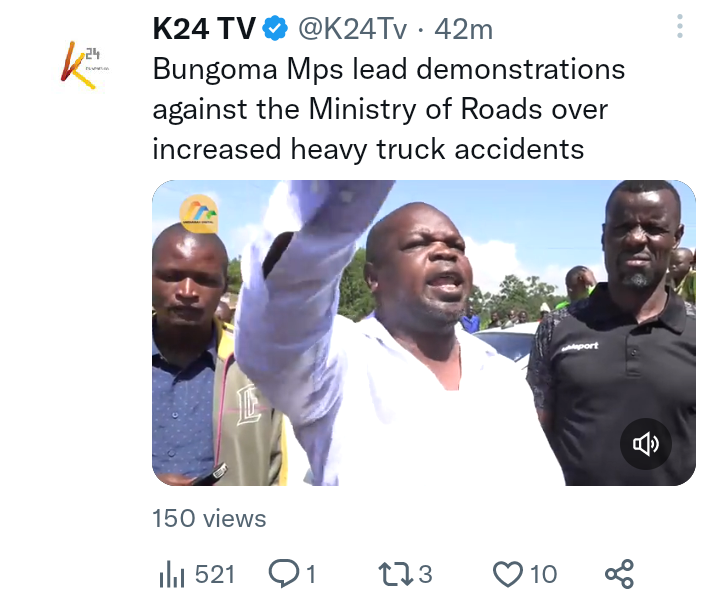Click the K24 TV display name
This screenshot has height=610, width=720.
click(x=204, y=28)
